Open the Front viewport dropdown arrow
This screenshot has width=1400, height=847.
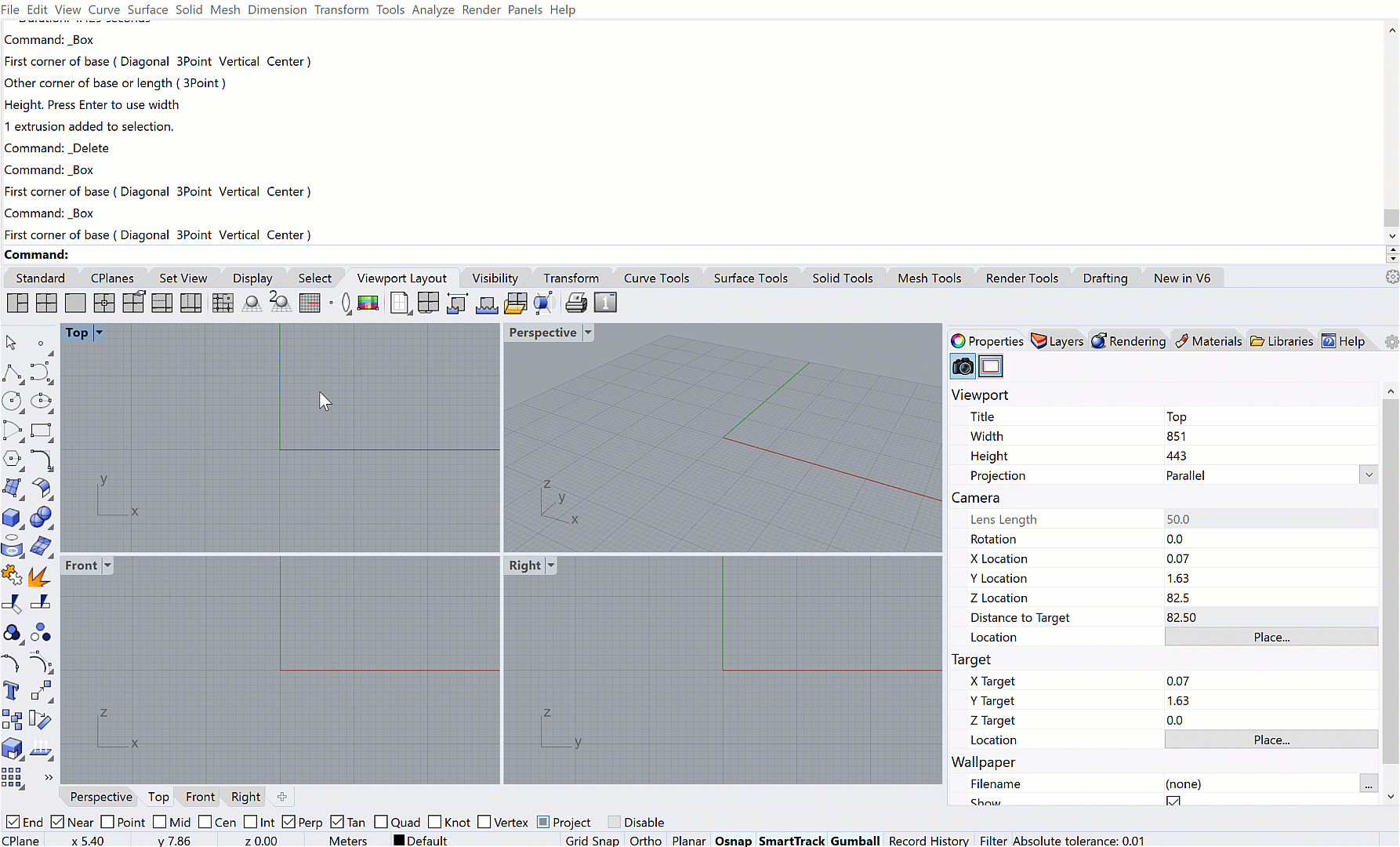coord(107,565)
